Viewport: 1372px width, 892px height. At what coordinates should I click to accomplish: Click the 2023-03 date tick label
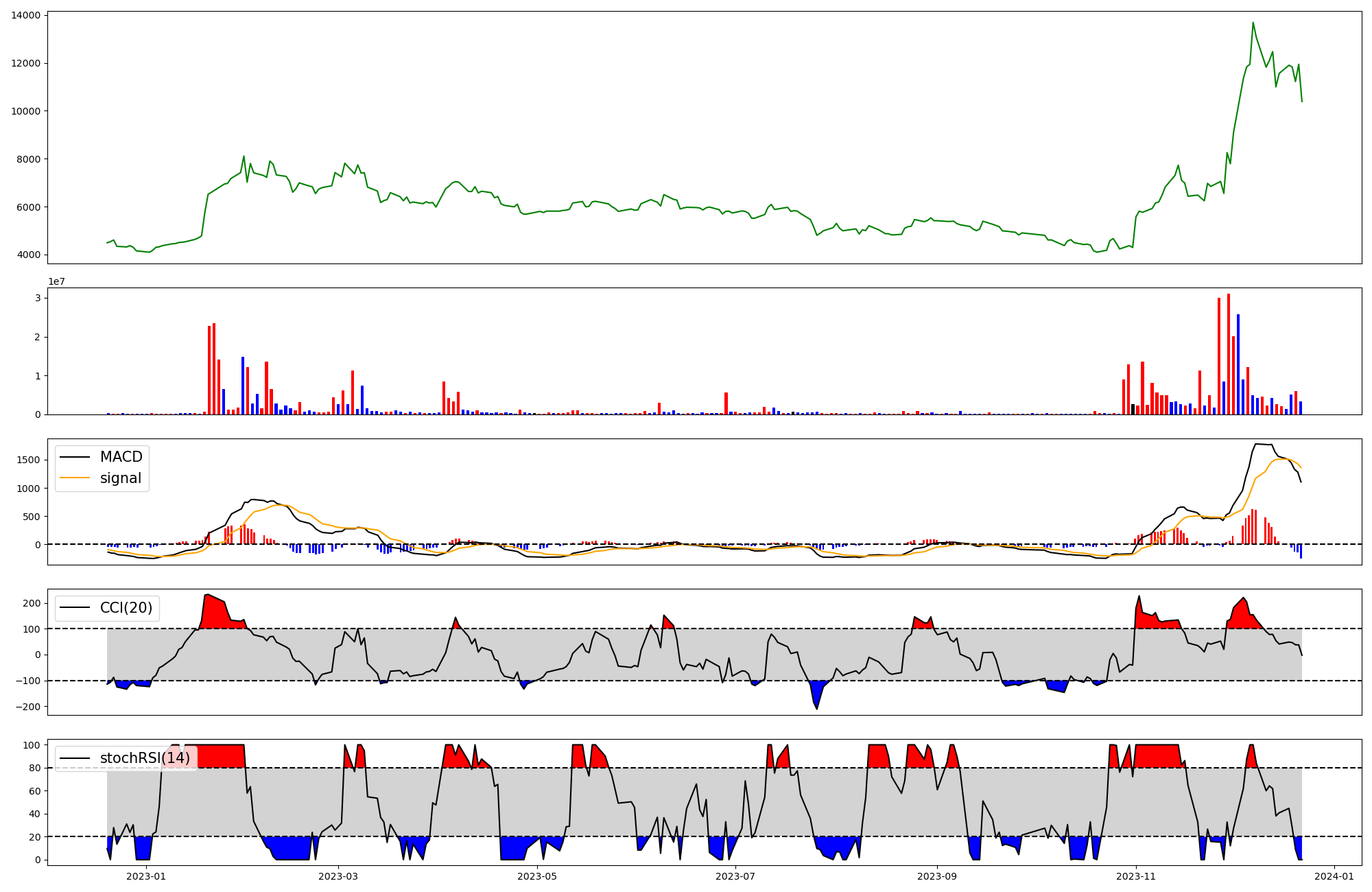(x=338, y=876)
